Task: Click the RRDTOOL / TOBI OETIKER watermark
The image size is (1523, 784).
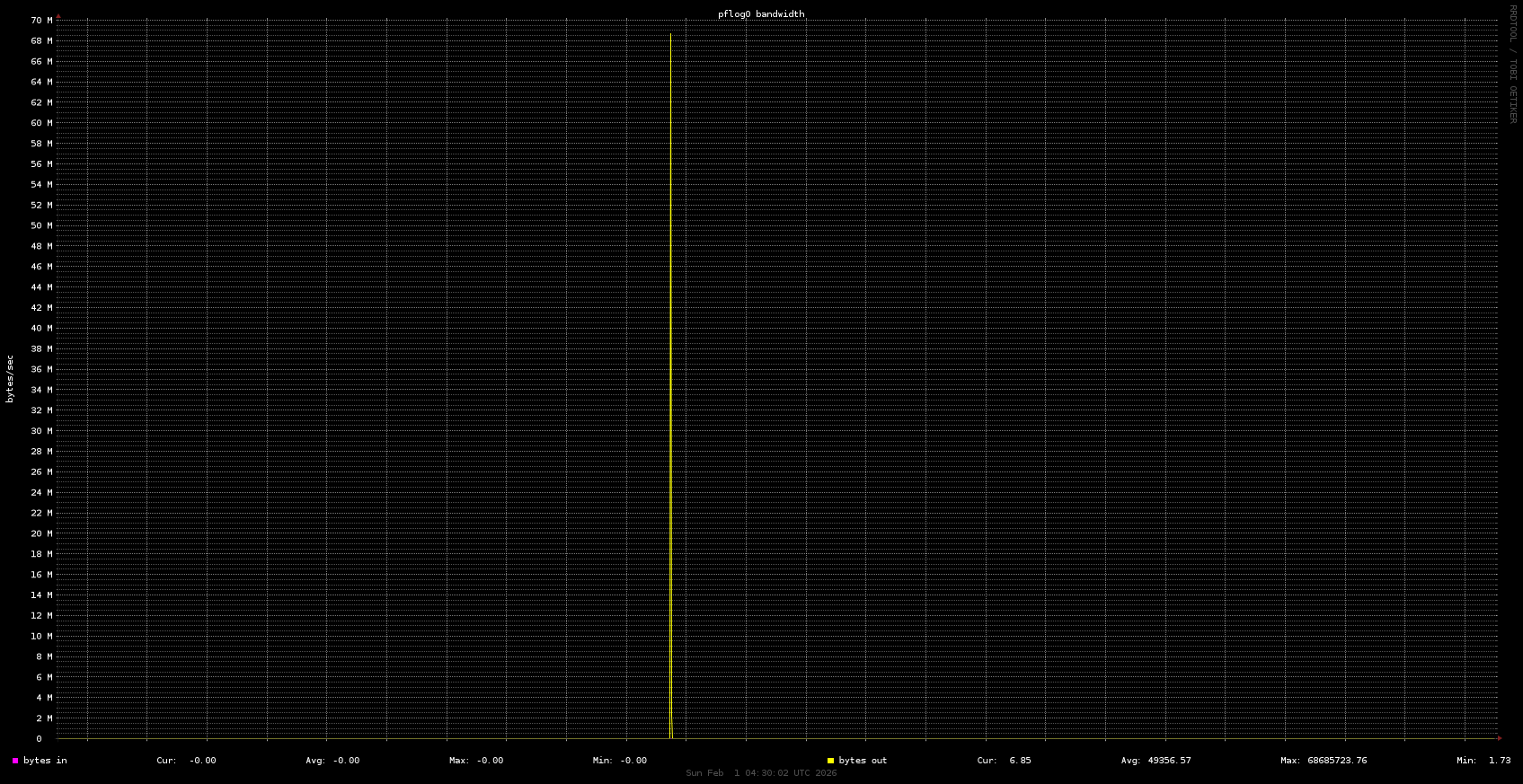Action: coord(1512,64)
